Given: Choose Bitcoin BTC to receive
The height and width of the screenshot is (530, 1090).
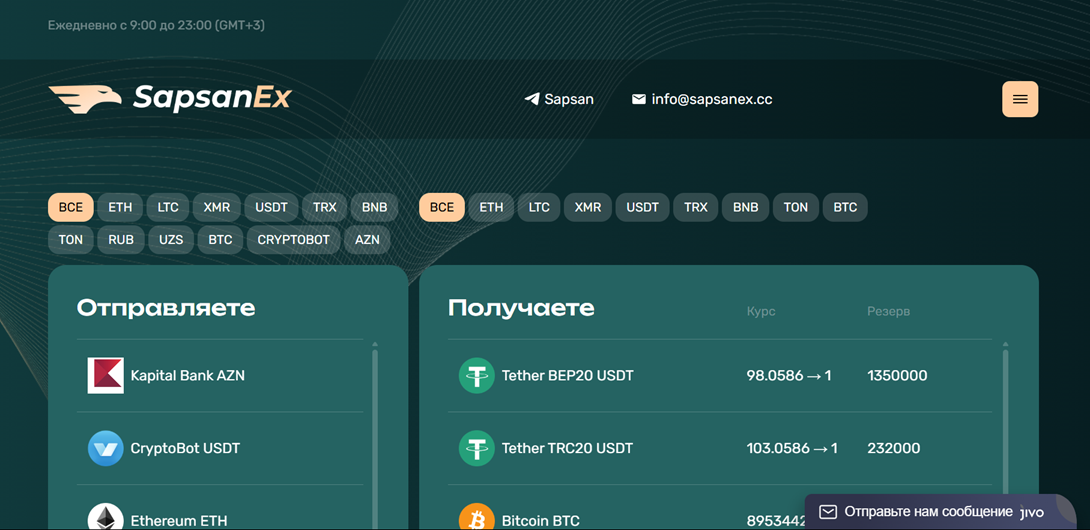Looking at the screenshot, I should click(x=719, y=508).
